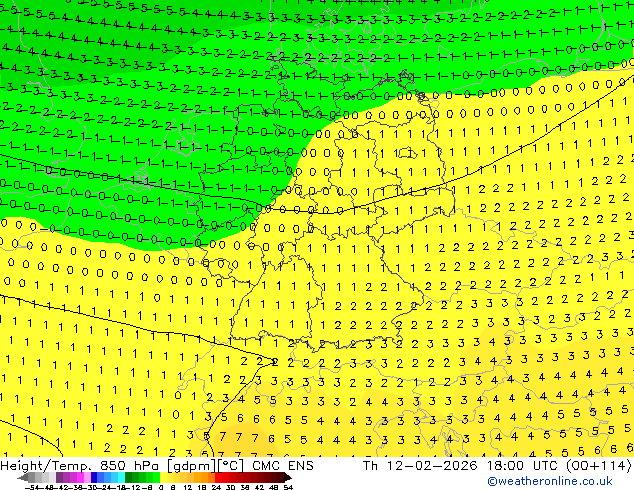Click the dark blue swatch in the legend

tap(94, 477)
